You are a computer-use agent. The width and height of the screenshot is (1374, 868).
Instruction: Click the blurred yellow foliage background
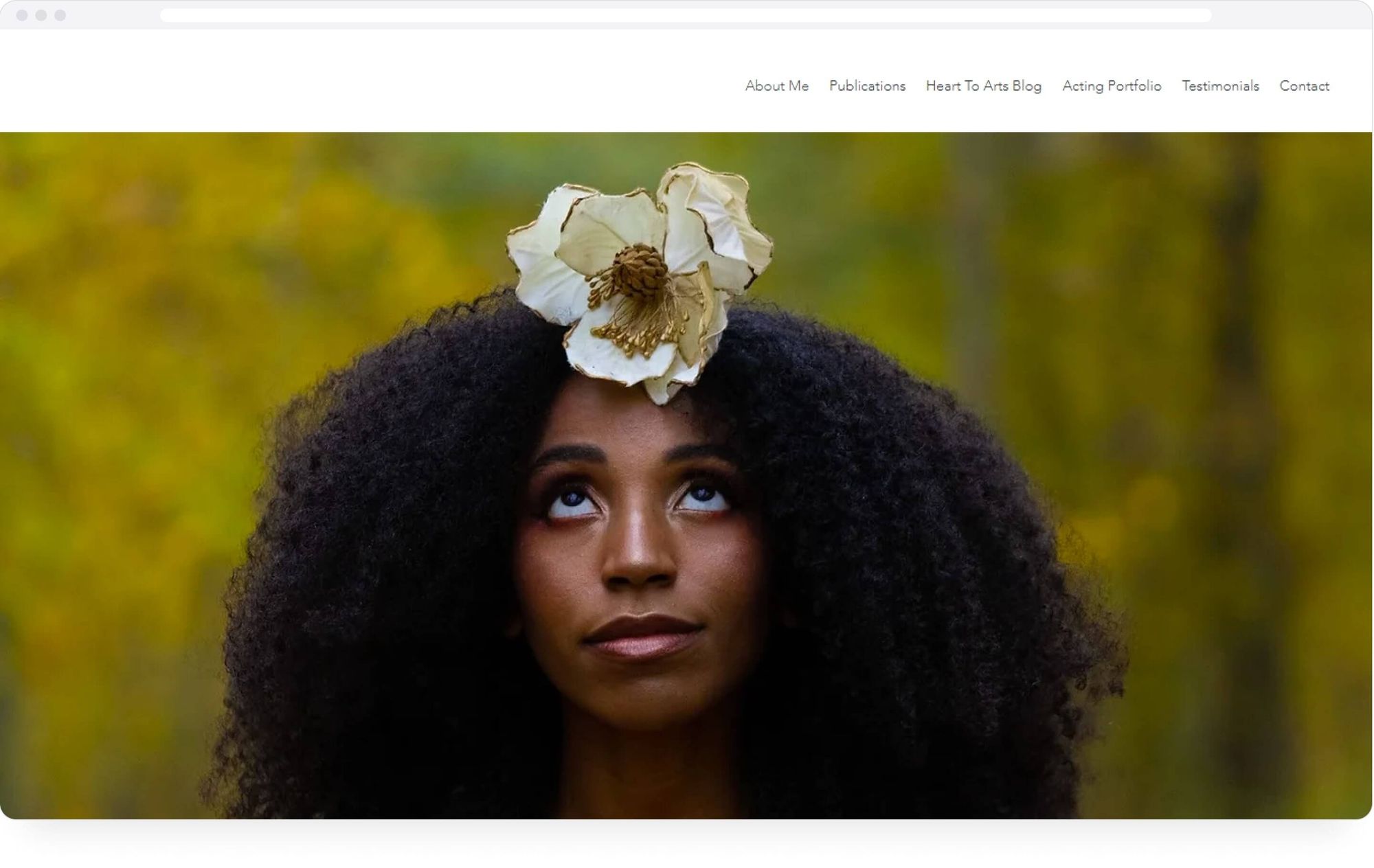coord(137,412)
